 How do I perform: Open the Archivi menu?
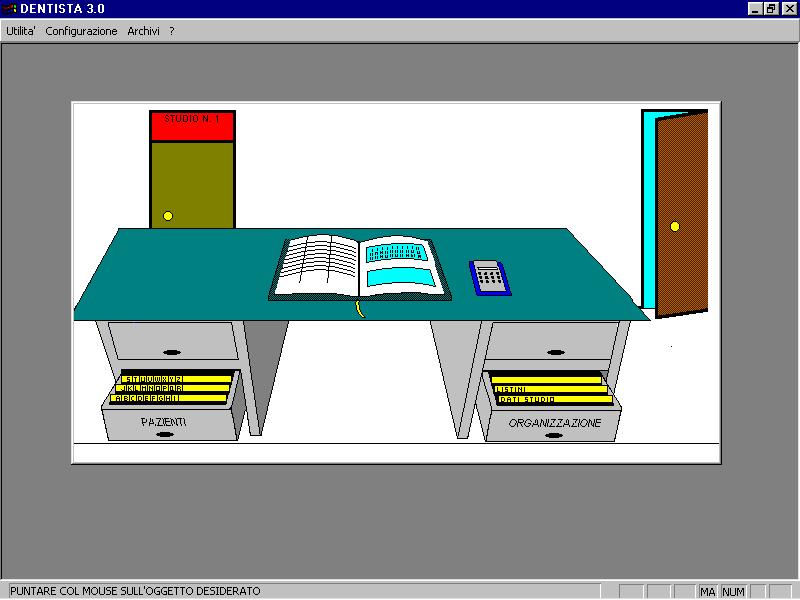coord(143,31)
